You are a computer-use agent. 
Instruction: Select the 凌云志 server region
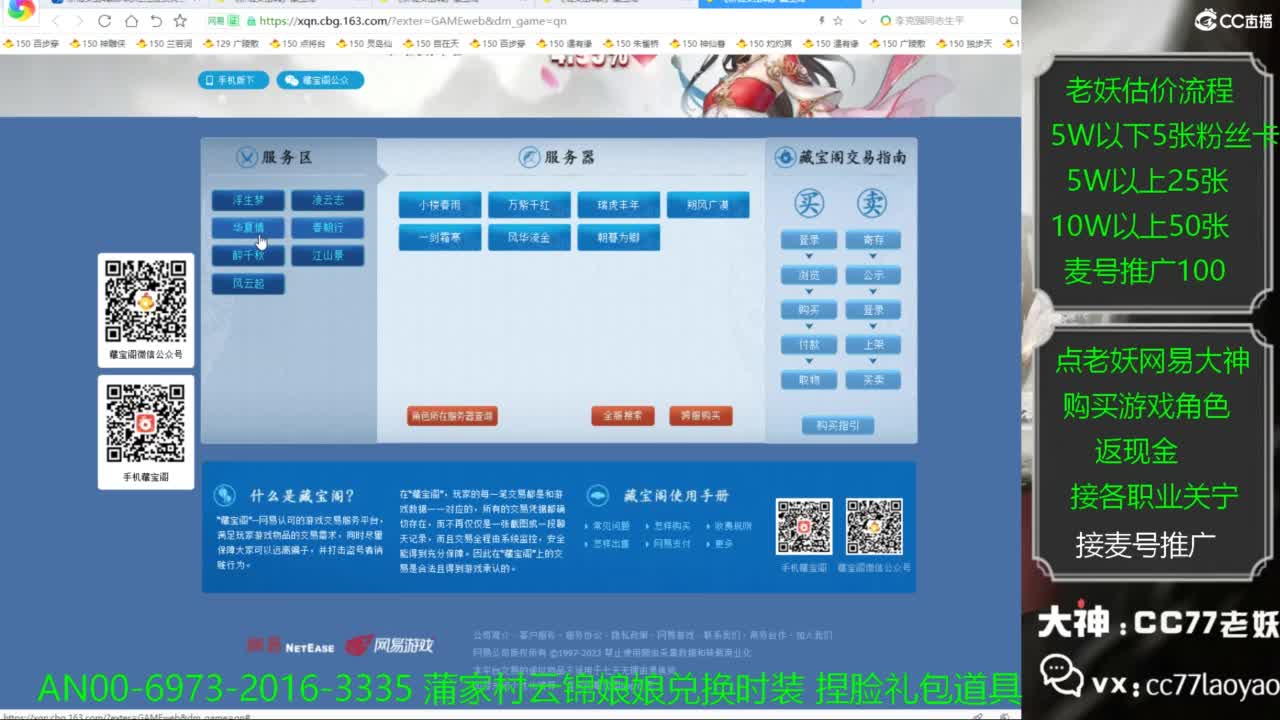tap(327, 201)
